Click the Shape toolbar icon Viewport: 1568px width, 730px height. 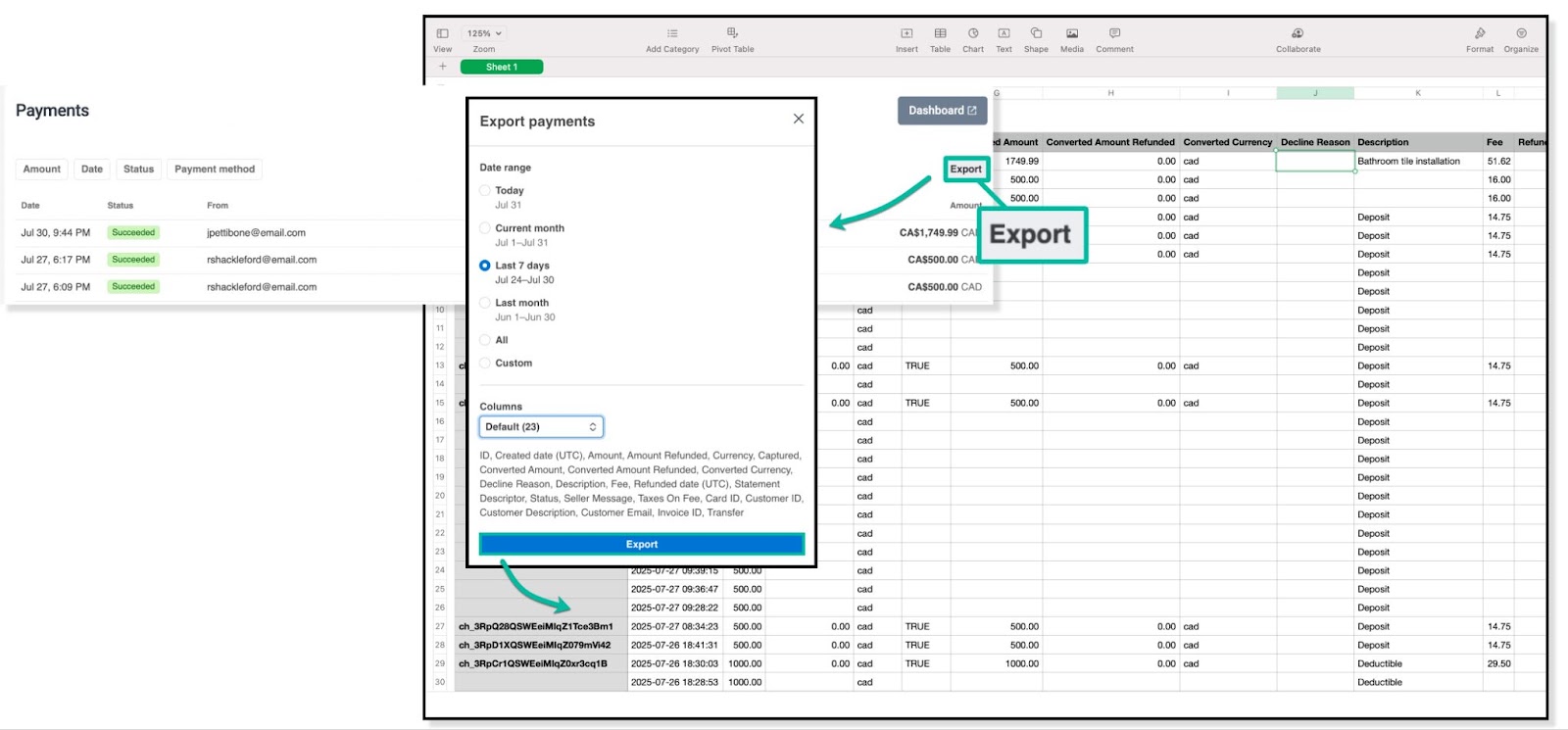pyautogui.click(x=1036, y=33)
